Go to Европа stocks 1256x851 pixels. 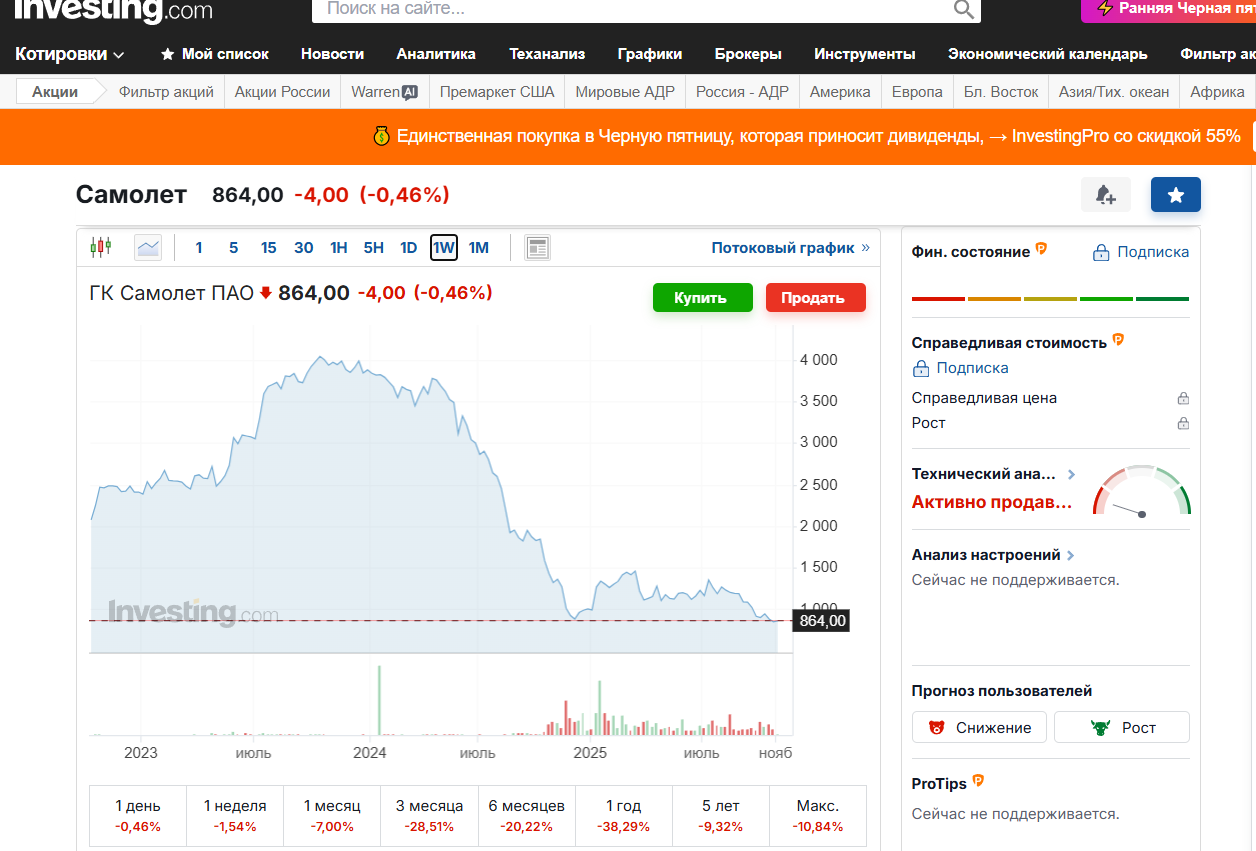coord(917,92)
